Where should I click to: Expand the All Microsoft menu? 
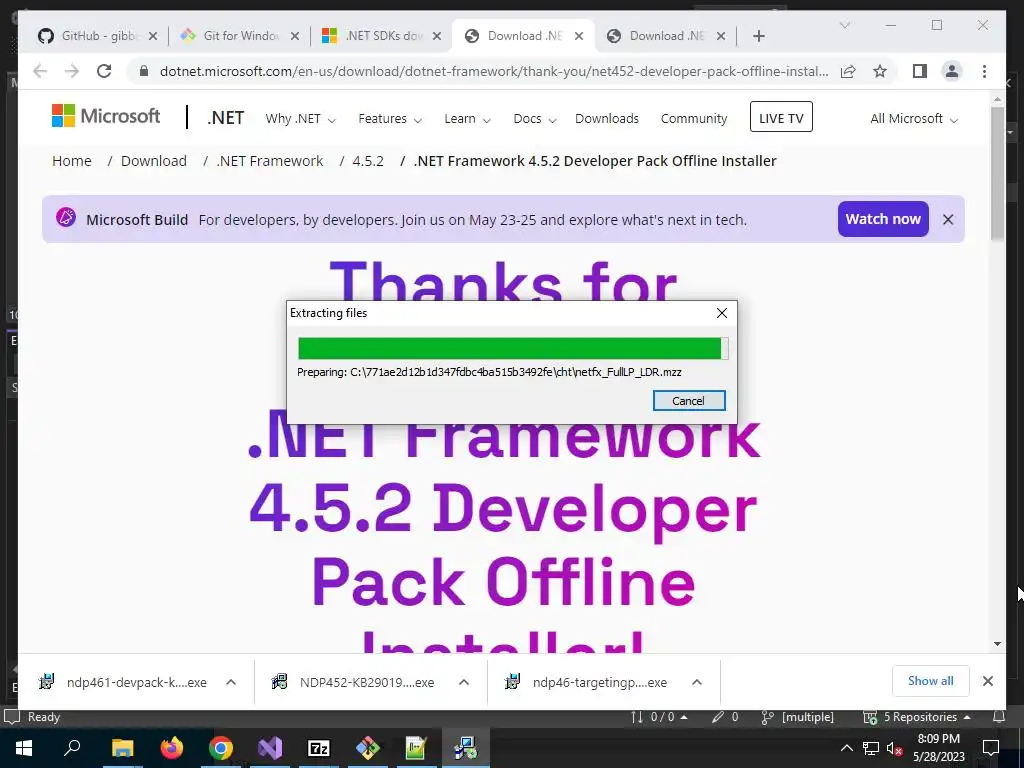click(914, 119)
